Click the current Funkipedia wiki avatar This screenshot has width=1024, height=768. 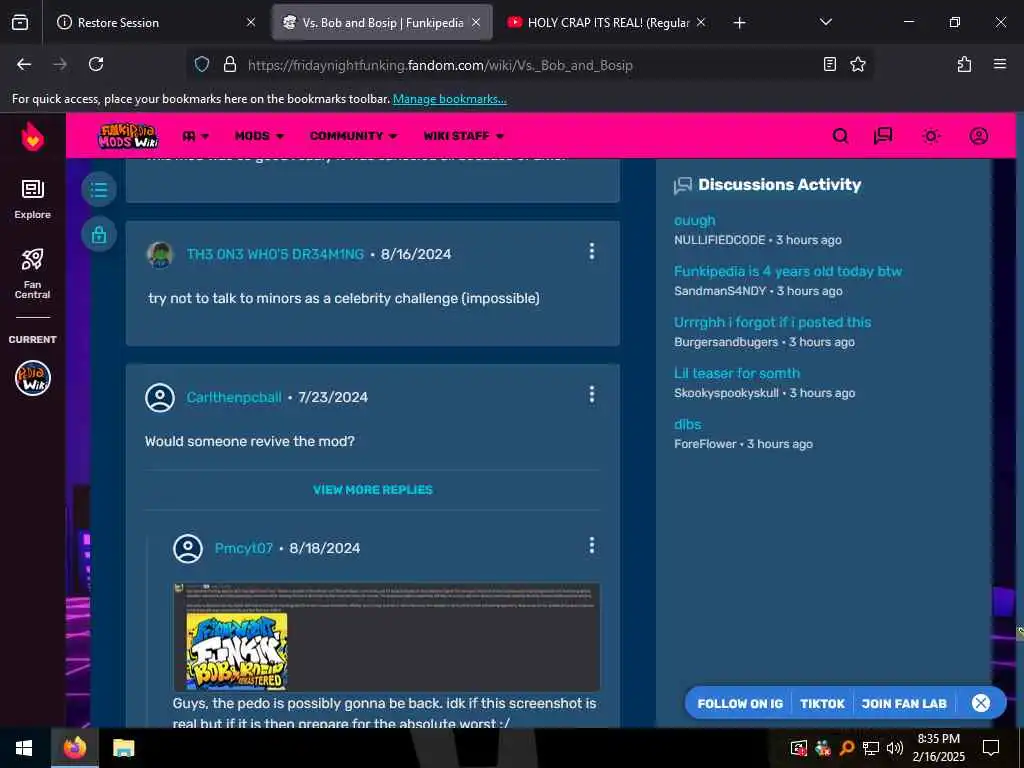(x=33, y=378)
